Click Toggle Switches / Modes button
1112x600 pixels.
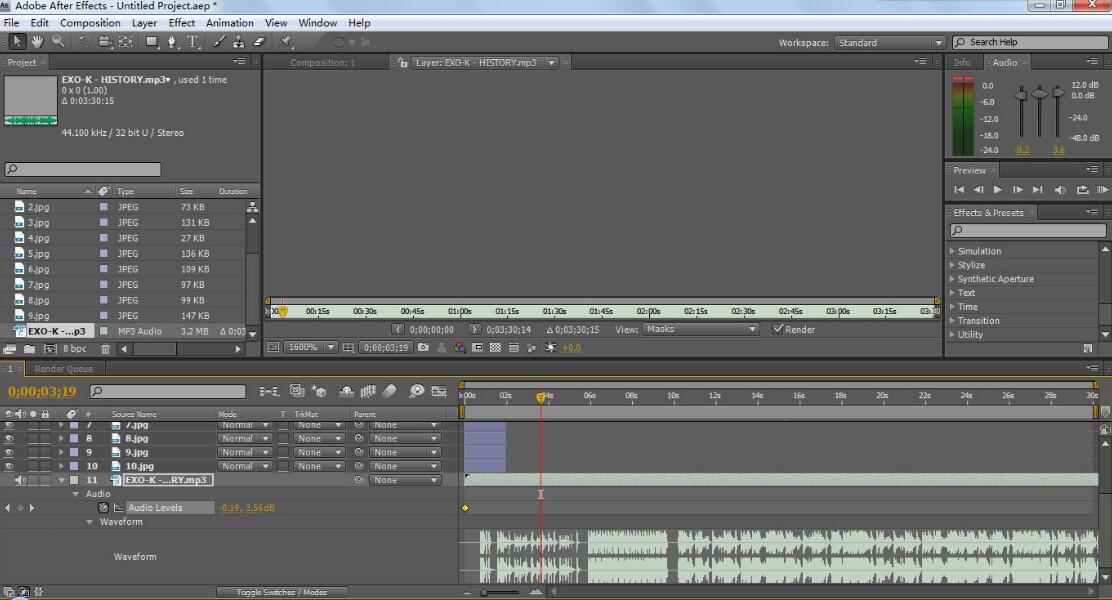tap(281, 592)
